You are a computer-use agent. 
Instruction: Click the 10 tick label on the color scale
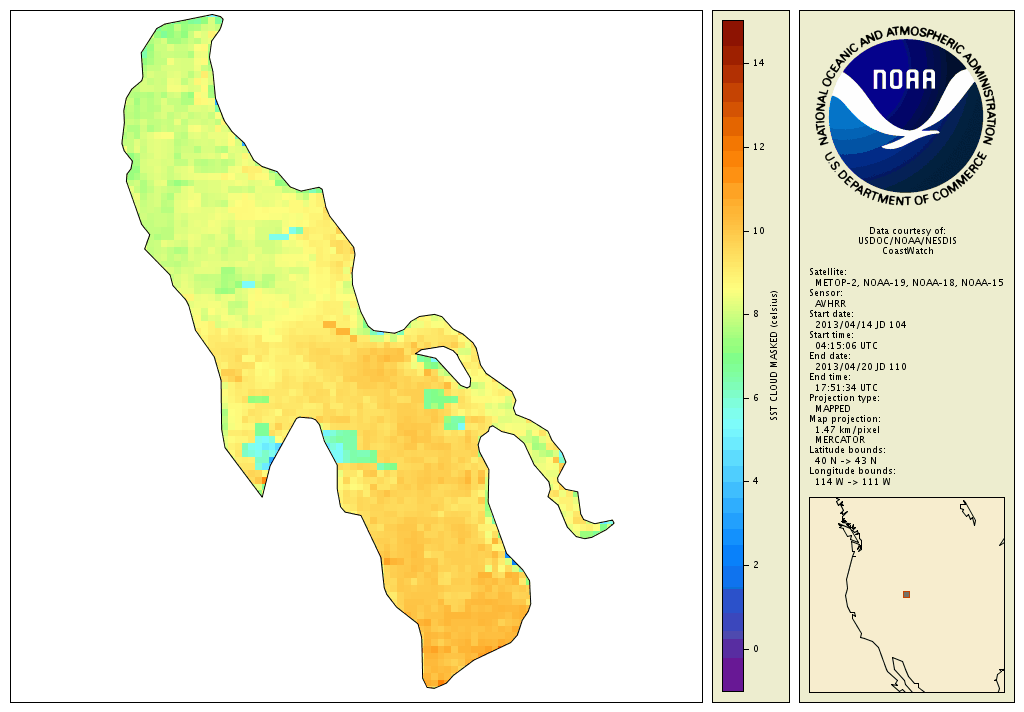[758, 231]
